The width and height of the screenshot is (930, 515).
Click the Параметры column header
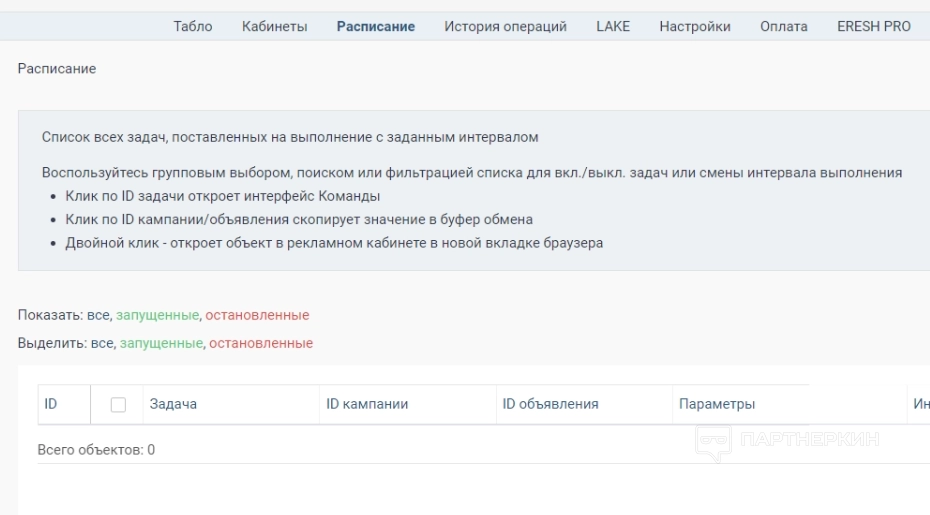[x=716, y=404]
